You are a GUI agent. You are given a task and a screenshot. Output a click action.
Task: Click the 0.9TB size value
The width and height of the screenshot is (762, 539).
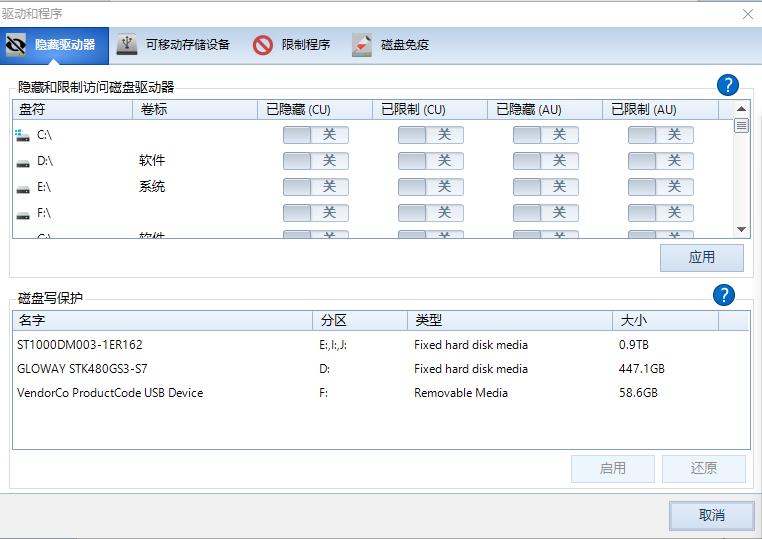click(634, 345)
